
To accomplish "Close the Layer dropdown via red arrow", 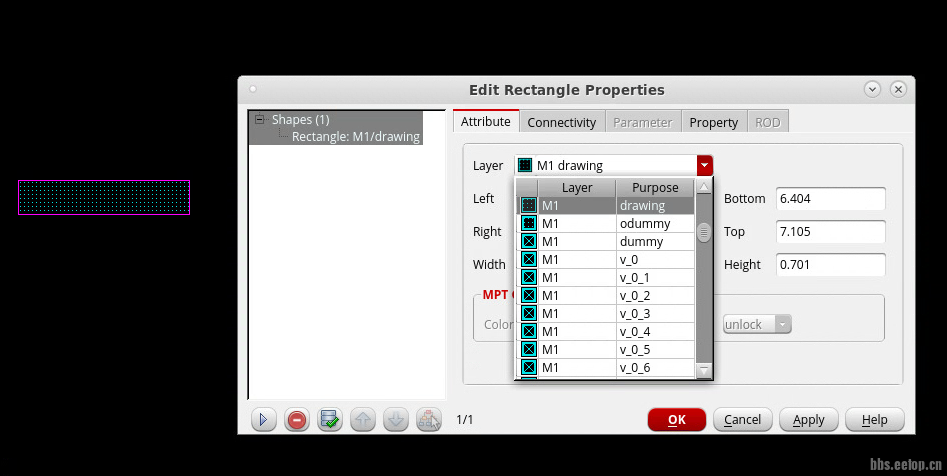I will click(x=705, y=166).
